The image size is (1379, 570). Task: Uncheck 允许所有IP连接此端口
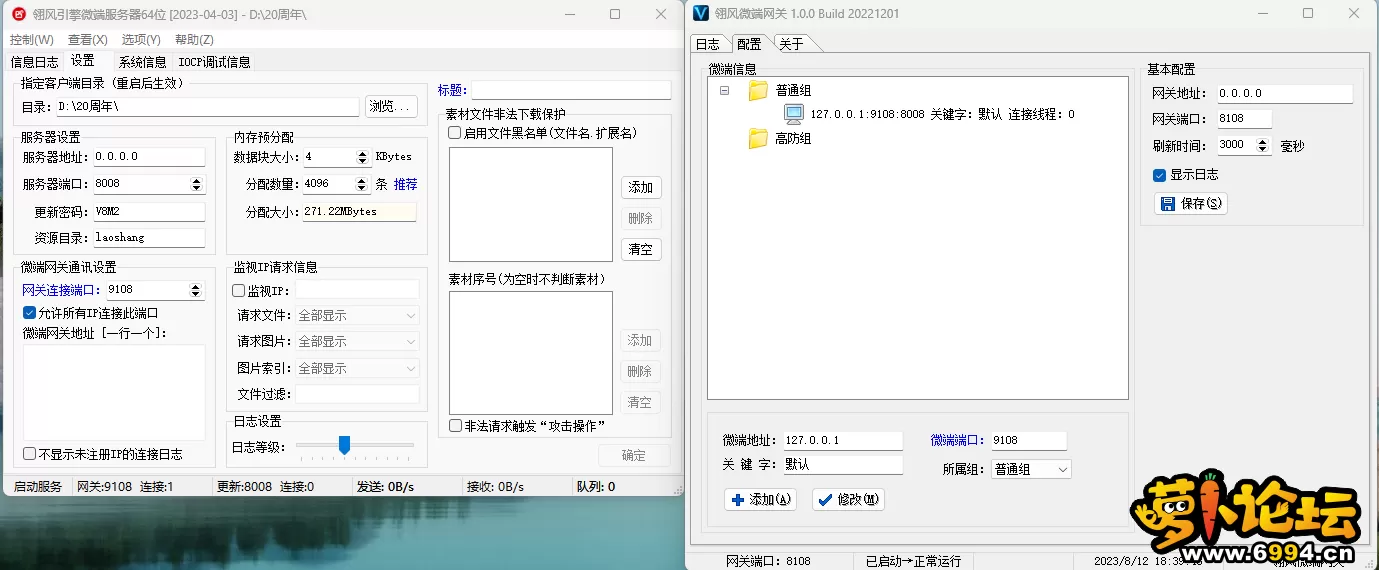[29, 313]
